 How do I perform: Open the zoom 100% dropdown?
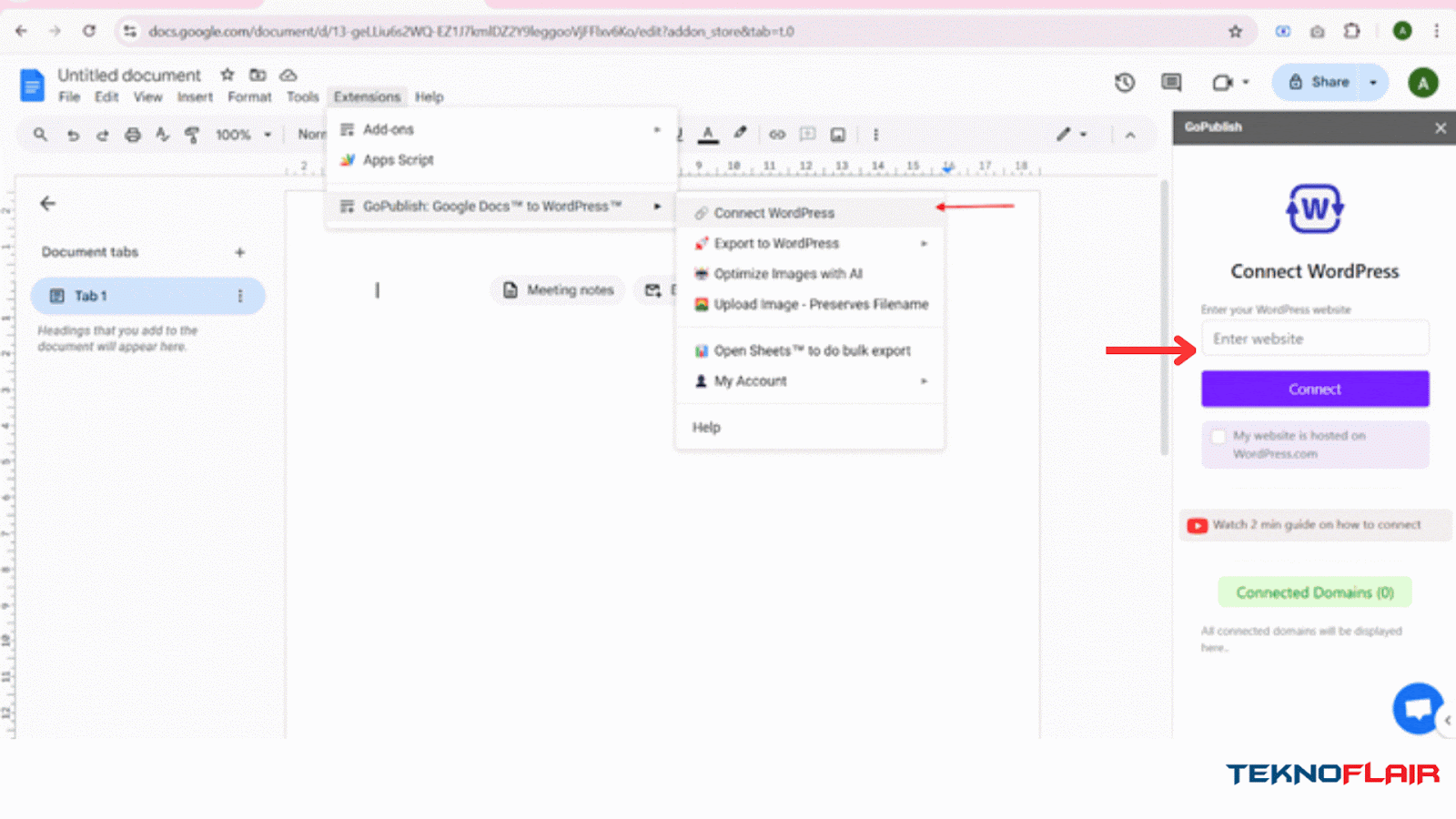(x=243, y=135)
